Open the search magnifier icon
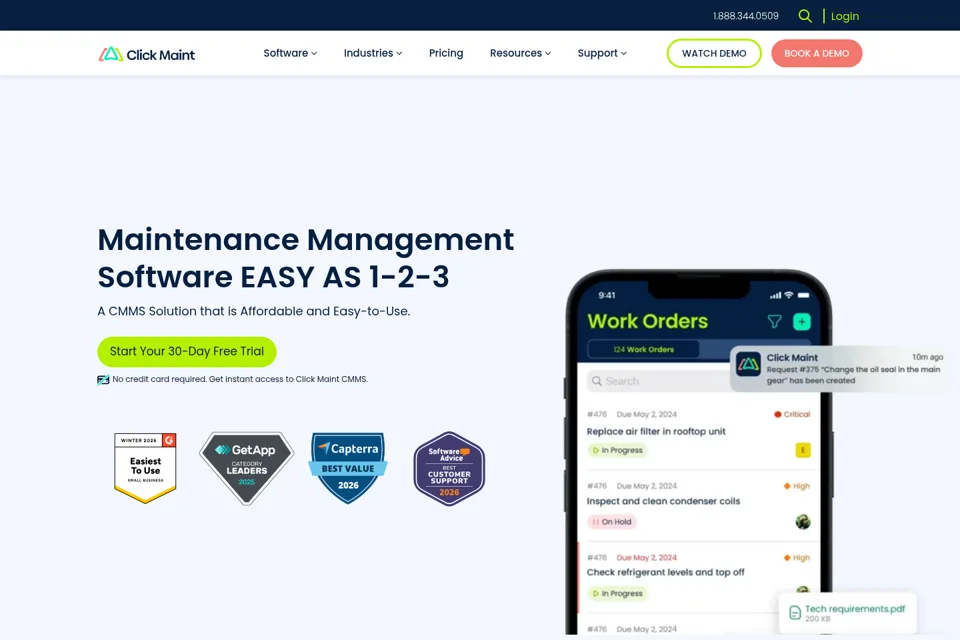Image resolution: width=960 pixels, height=640 pixels. coord(805,16)
